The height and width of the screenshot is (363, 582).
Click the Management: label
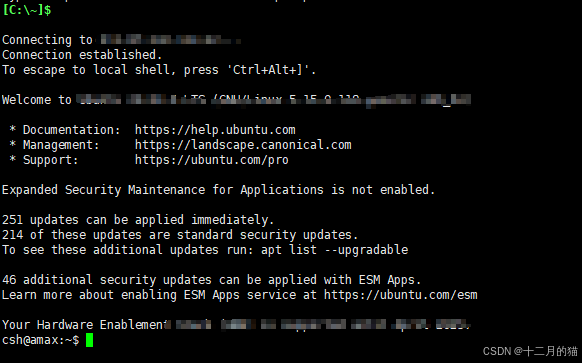61,145
